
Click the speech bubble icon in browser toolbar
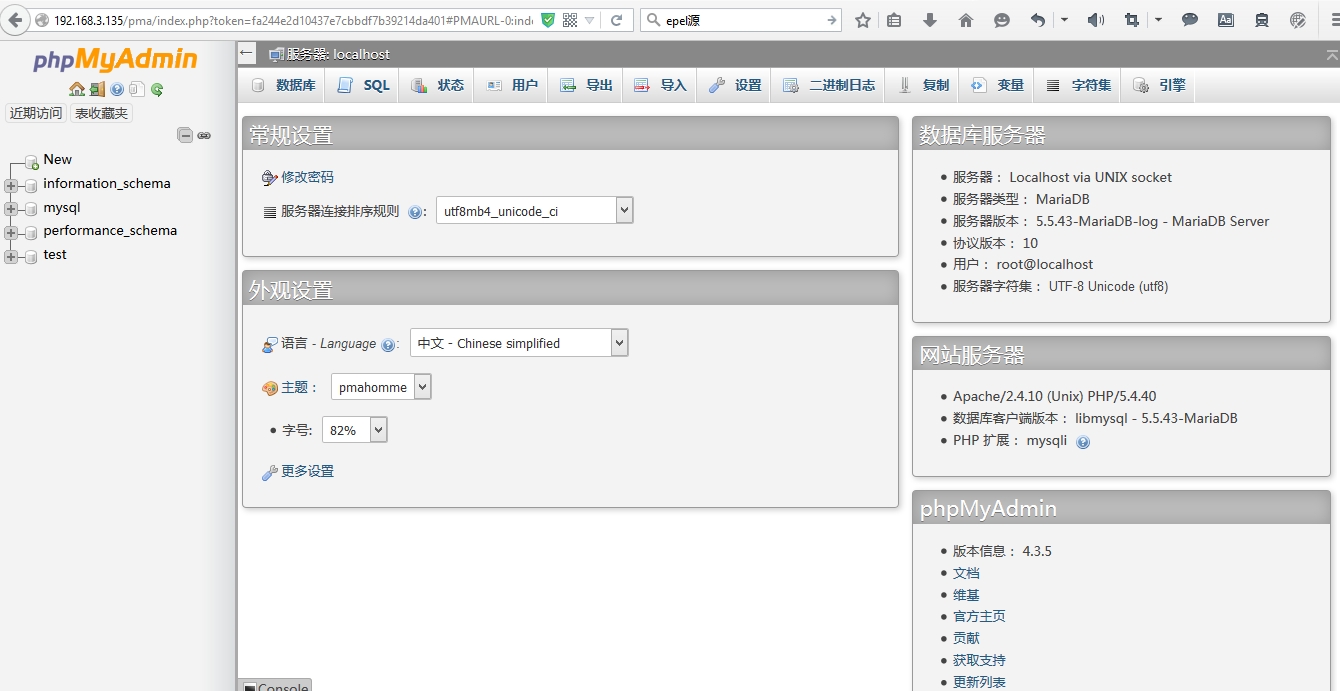1190,20
